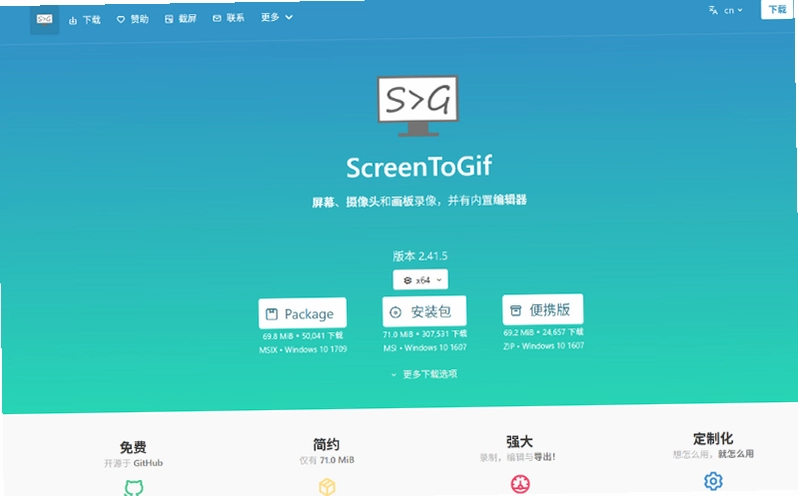Click the 强大 heading
The height and width of the screenshot is (496, 798).
pyautogui.click(x=520, y=442)
